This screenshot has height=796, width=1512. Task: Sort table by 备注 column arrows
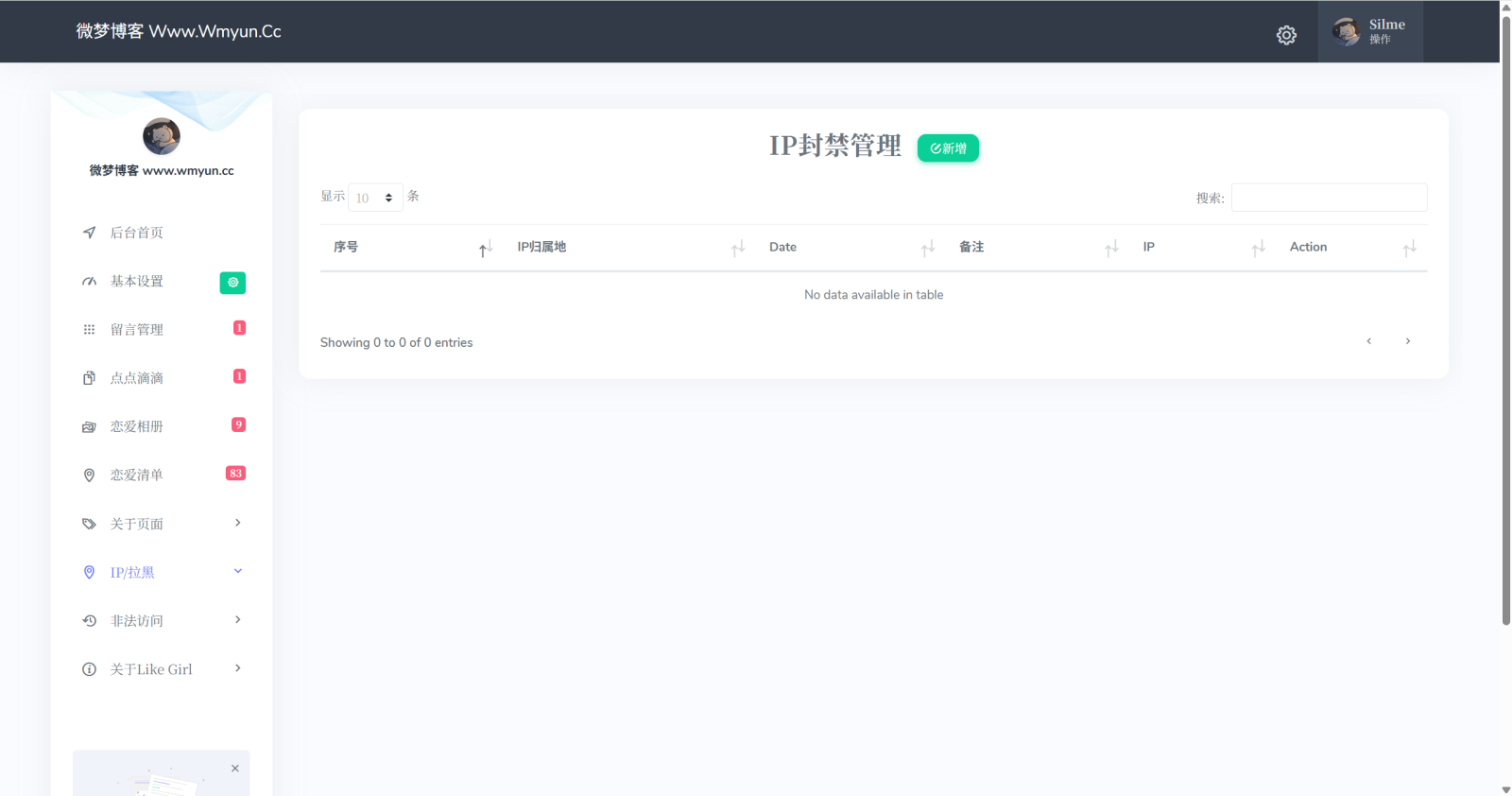click(1111, 248)
